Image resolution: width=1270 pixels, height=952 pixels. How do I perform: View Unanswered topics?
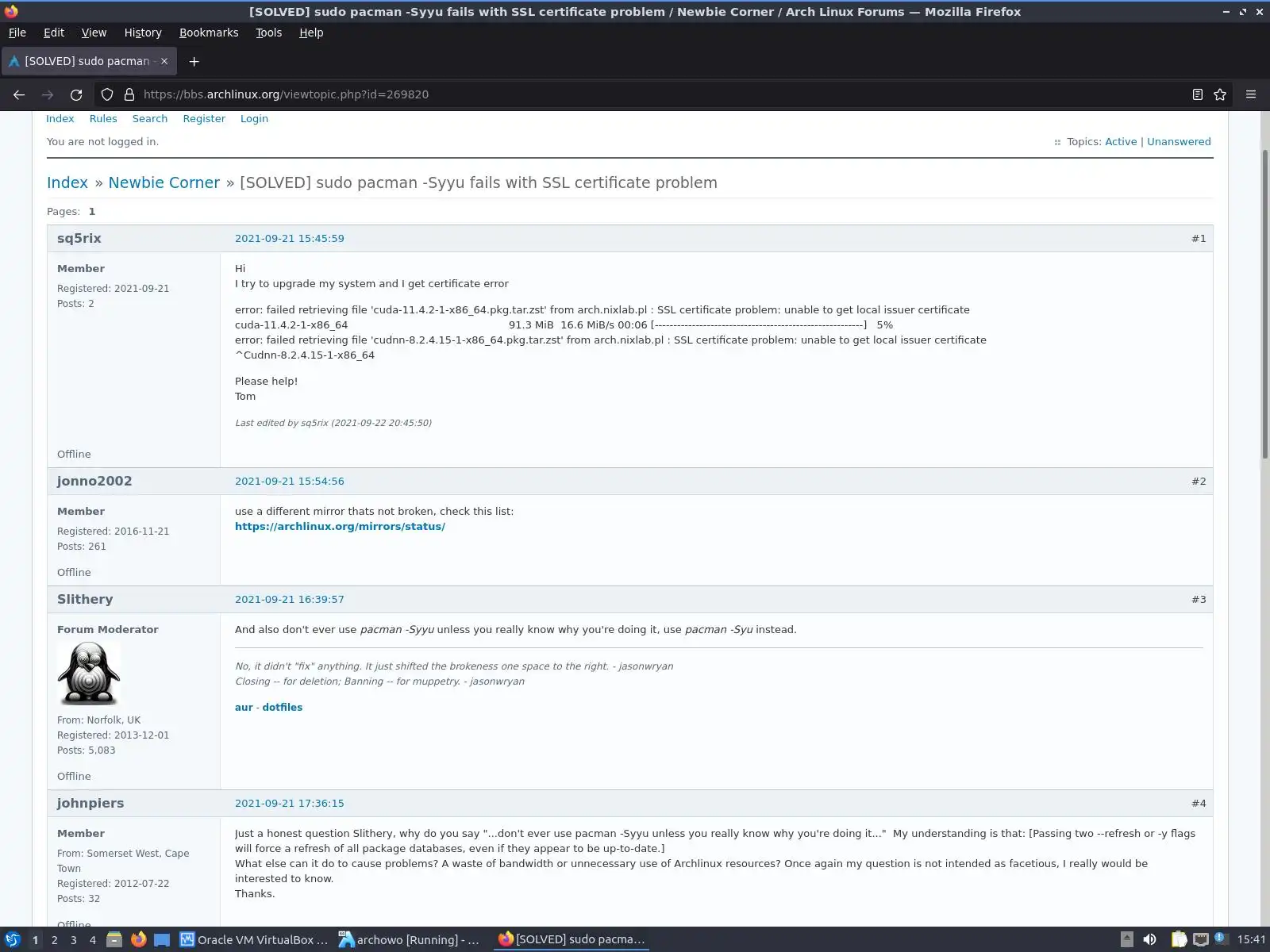pyautogui.click(x=1179, y=142)
